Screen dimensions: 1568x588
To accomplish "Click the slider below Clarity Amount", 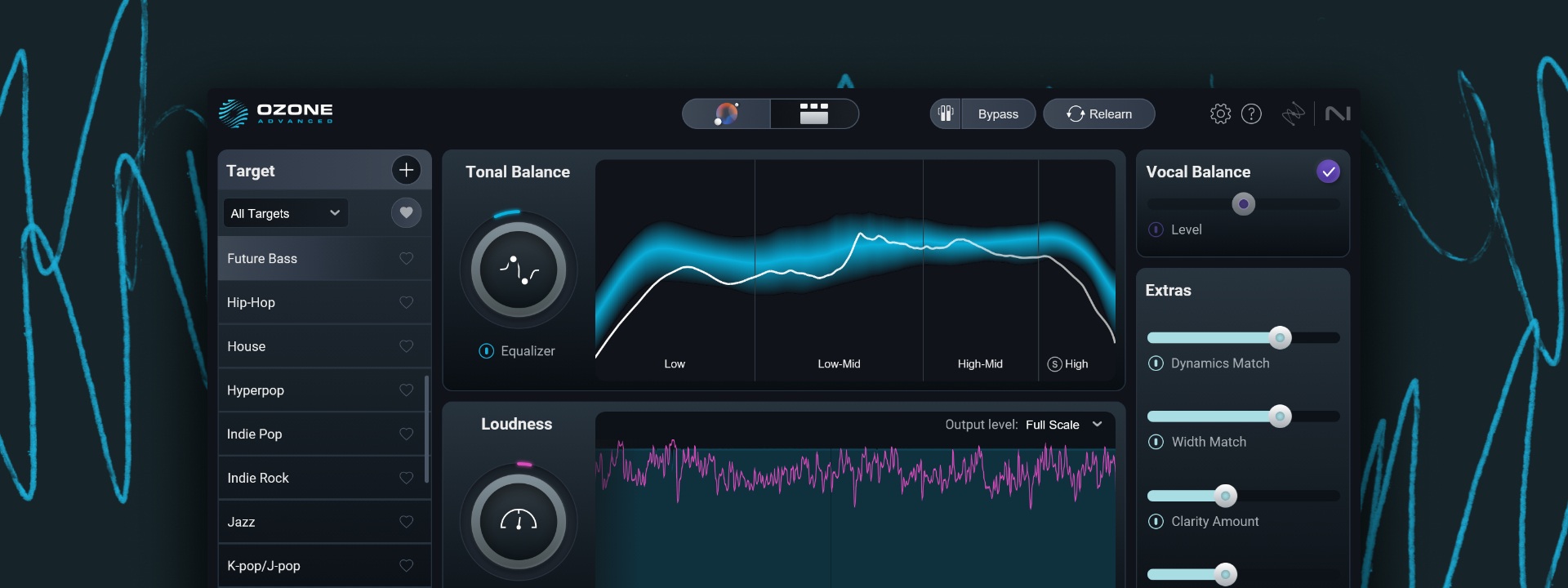I will coord(1243,574).
